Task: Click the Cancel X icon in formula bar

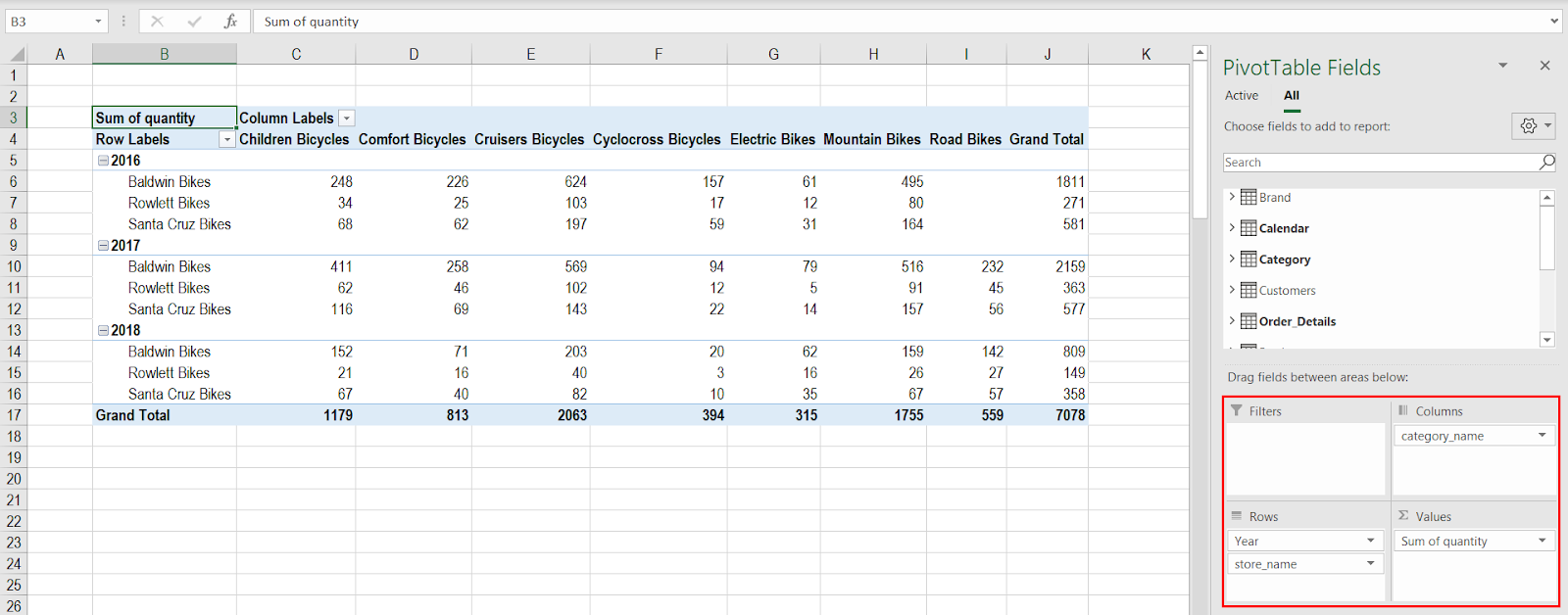Action: 158,21
